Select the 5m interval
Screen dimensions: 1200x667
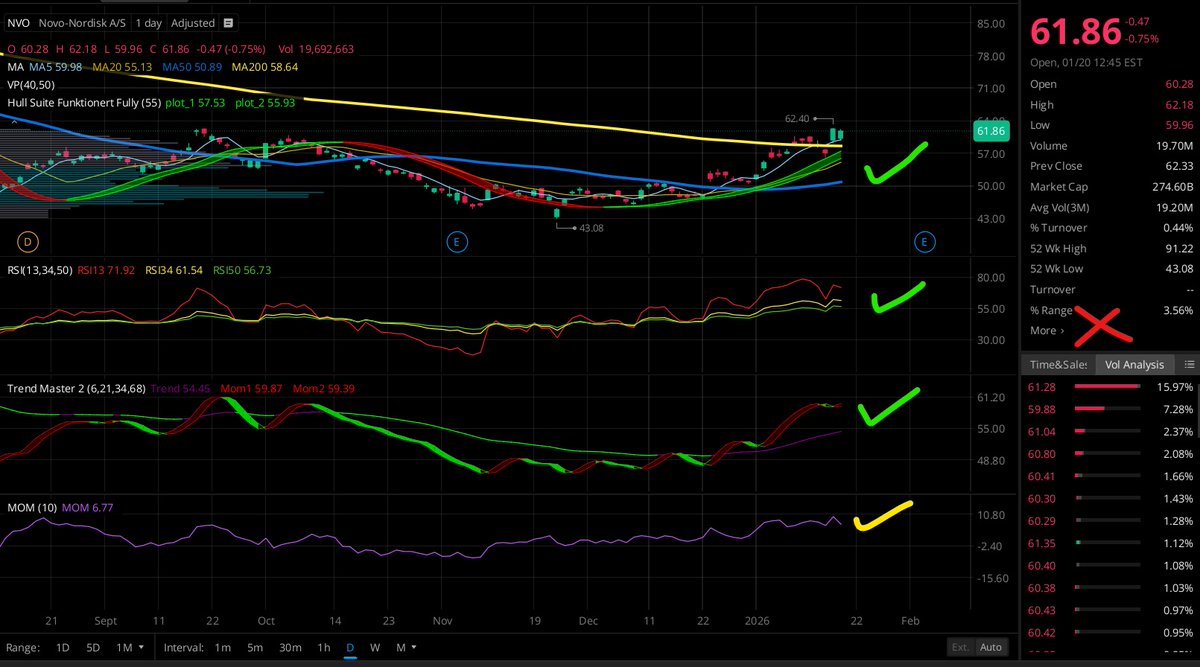255,647
